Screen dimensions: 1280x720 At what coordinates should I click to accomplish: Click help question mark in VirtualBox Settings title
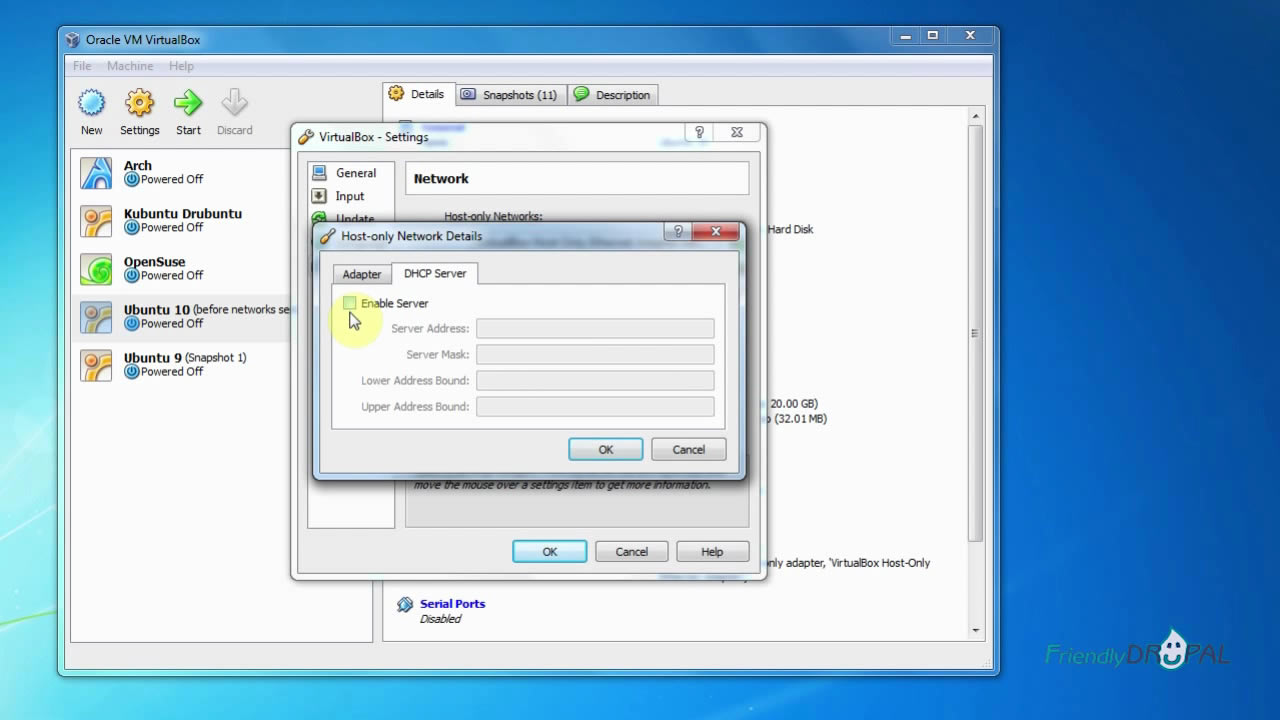pyautogui.click(x=699, y=132)
